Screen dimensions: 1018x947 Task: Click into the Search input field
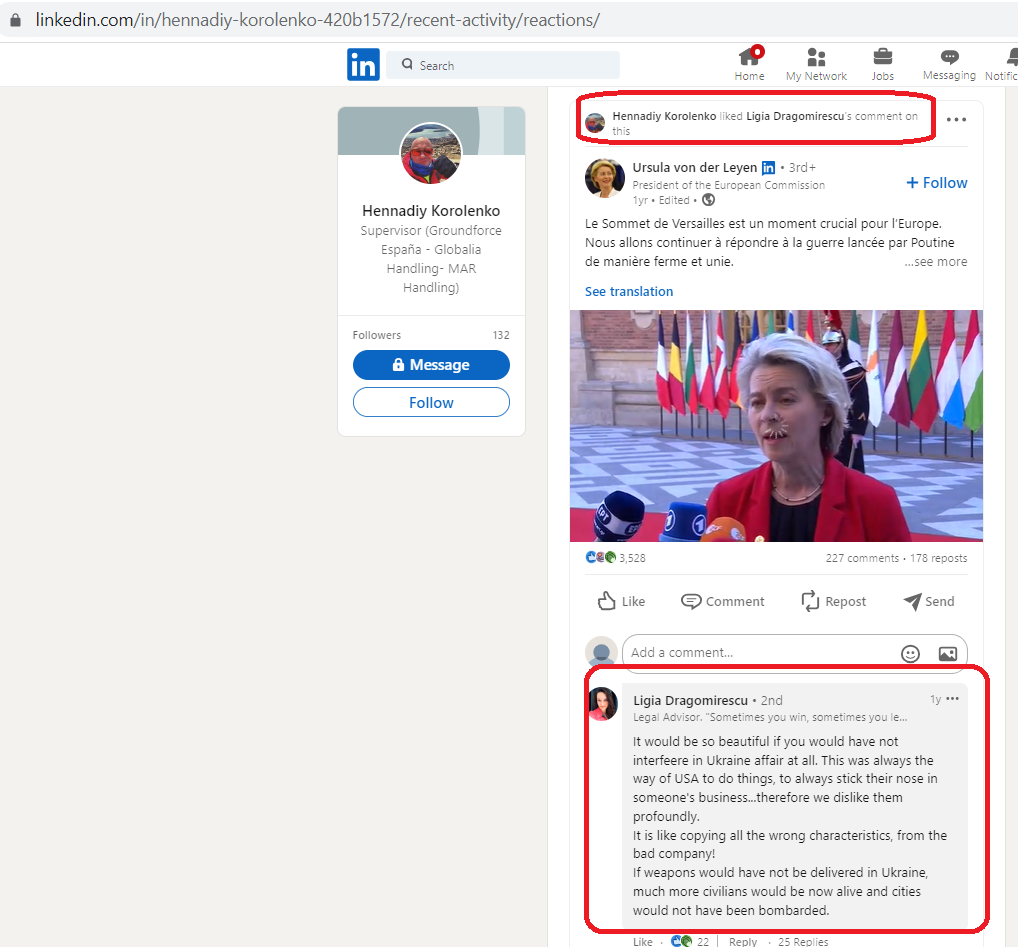503,65
